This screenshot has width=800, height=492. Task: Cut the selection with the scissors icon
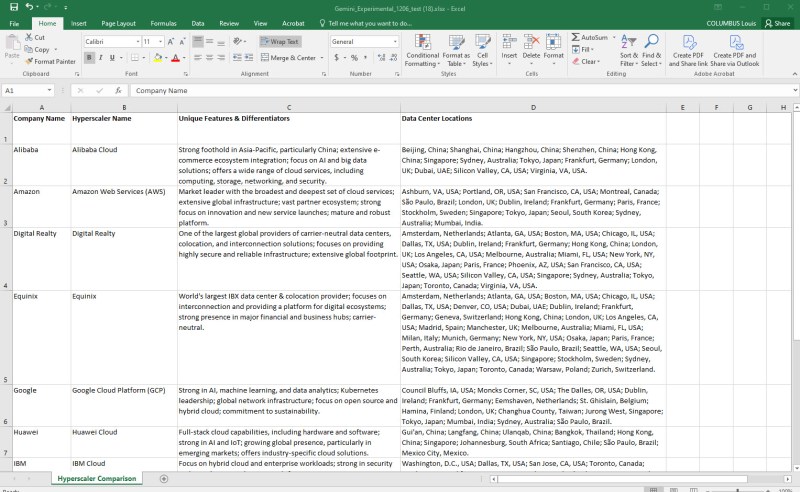coord(29,37)
